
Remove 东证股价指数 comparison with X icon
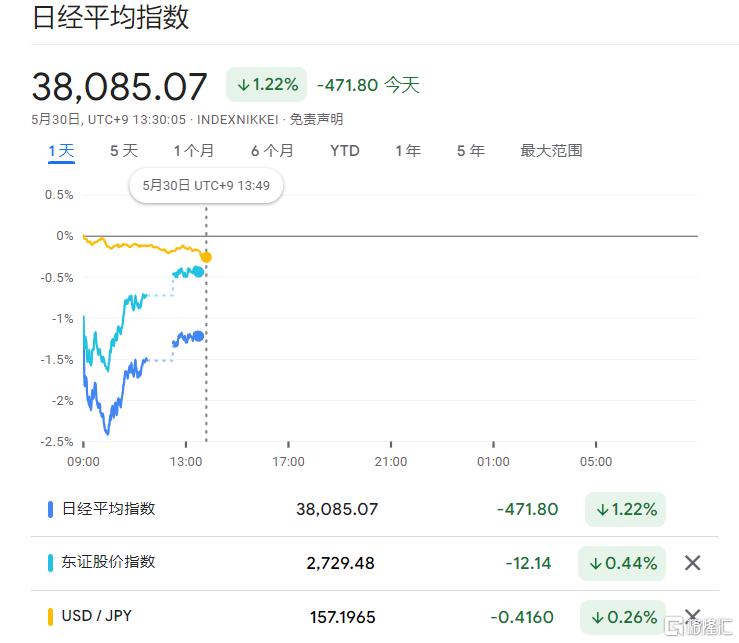[x=692, y=563]
